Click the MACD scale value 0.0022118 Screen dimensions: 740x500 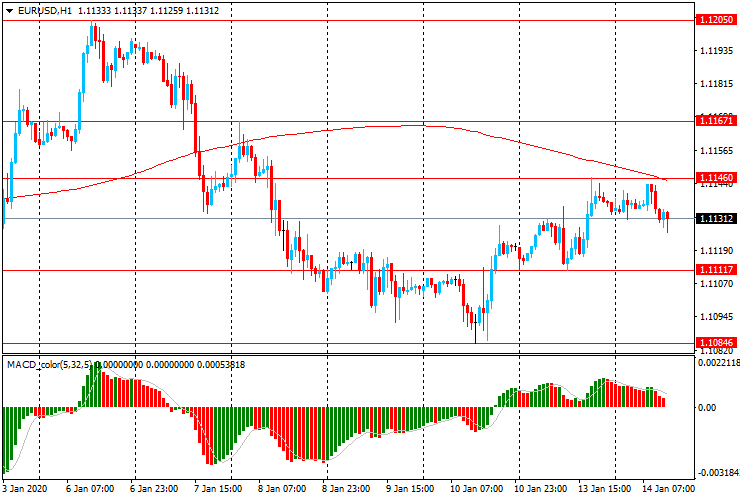tap(719, 363)
